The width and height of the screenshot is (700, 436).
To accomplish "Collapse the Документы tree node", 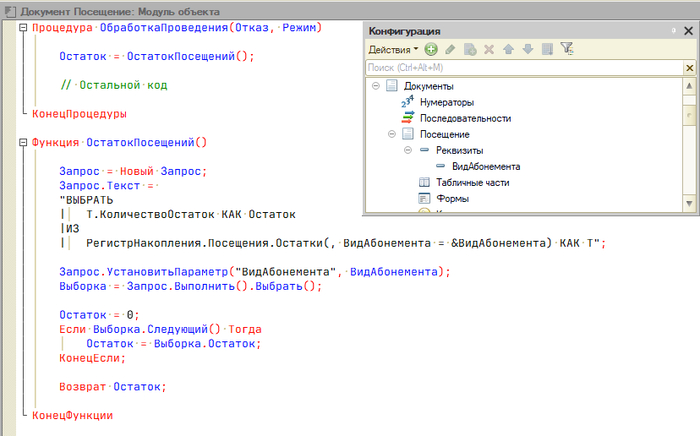I will pos(376,86).
